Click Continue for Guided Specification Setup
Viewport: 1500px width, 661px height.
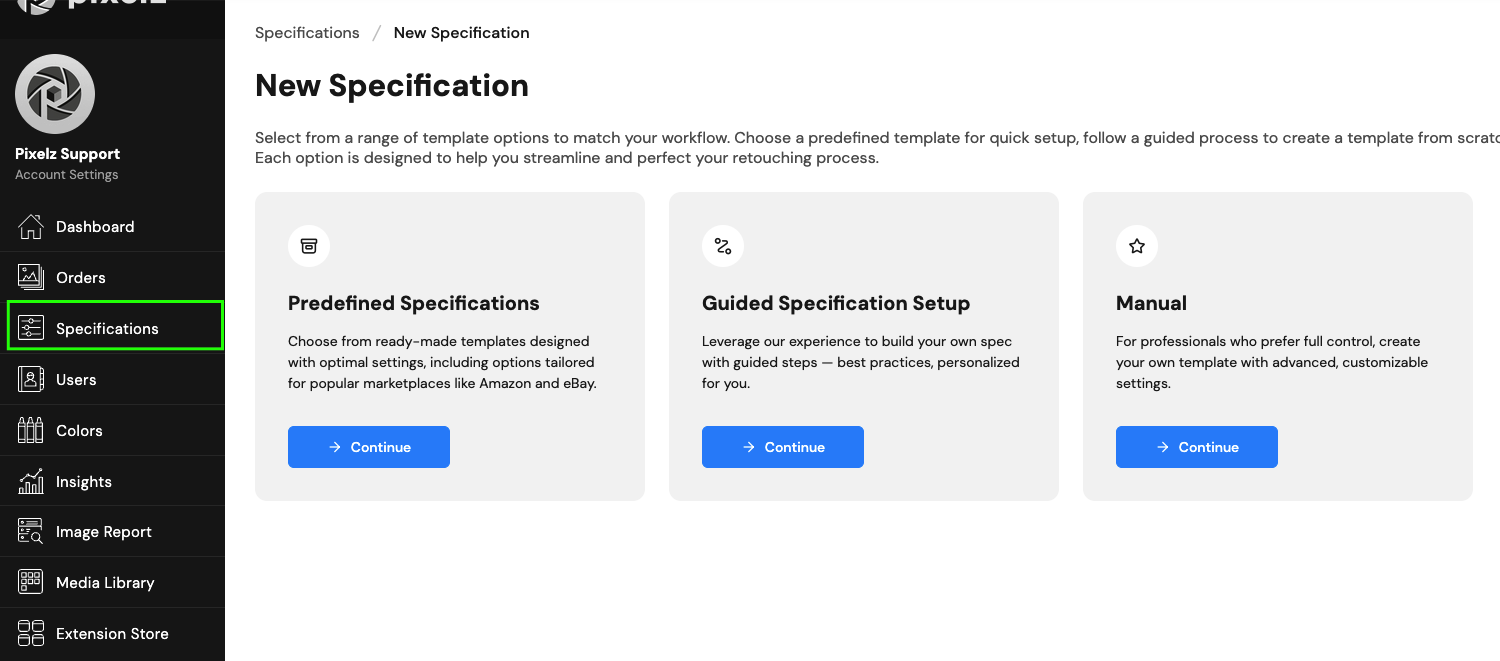tap(782, 447)
